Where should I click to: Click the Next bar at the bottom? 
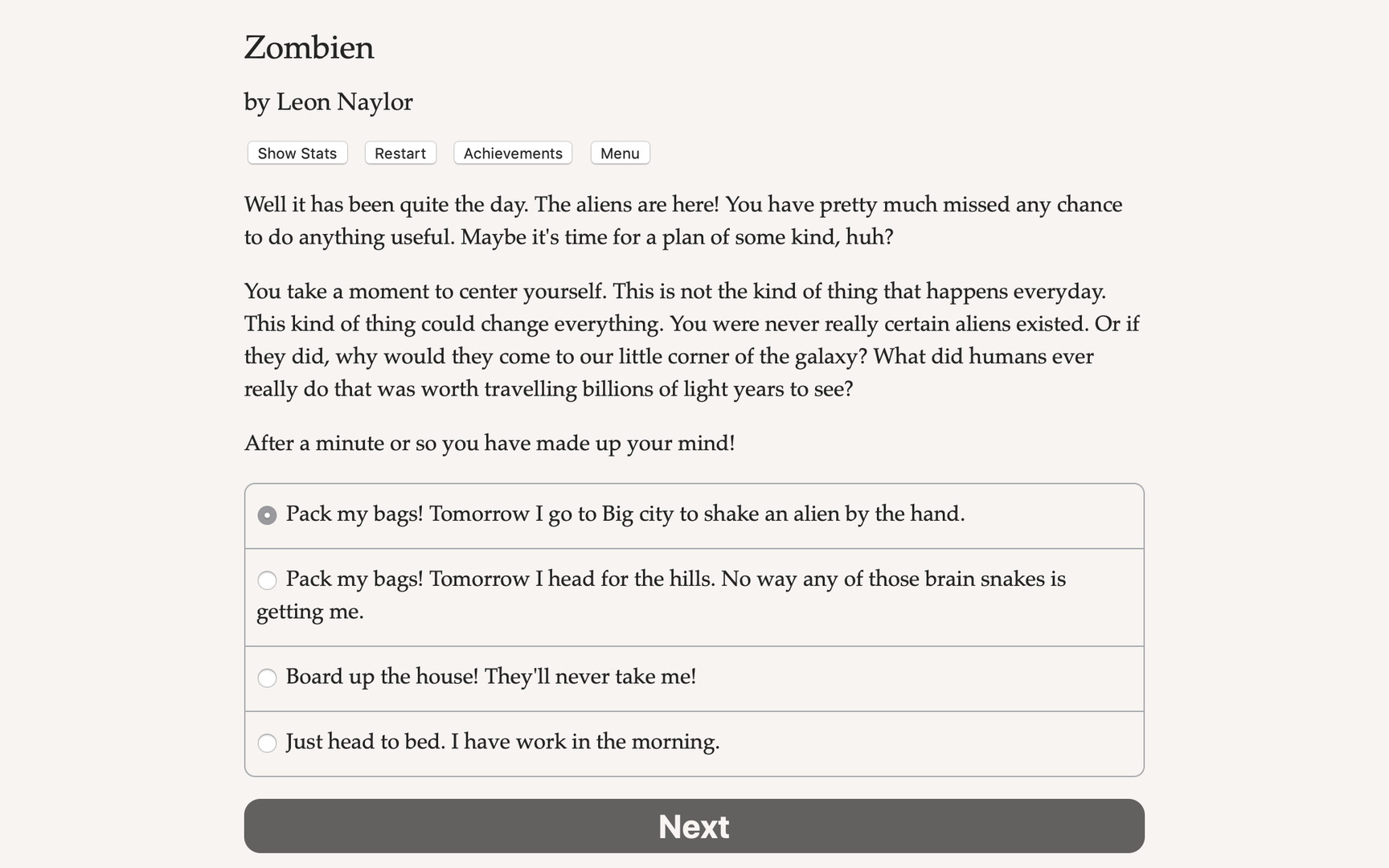tap(694, 826)
